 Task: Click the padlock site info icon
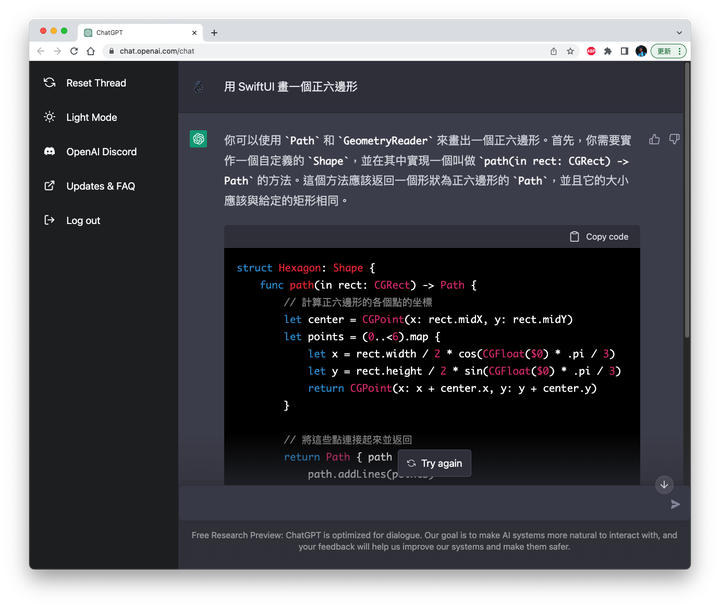111,51
